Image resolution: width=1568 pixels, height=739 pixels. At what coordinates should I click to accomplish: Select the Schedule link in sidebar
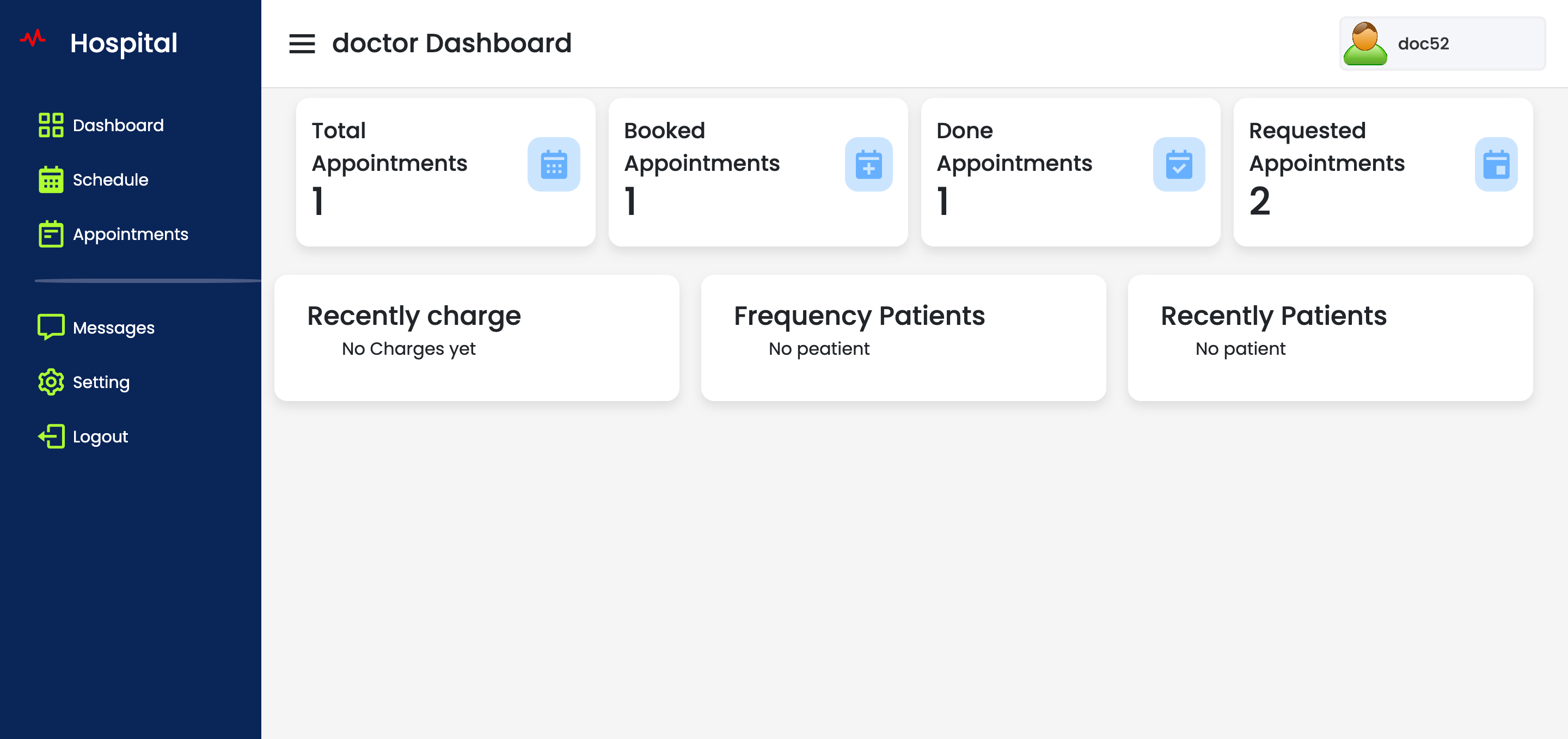(110, 180)
